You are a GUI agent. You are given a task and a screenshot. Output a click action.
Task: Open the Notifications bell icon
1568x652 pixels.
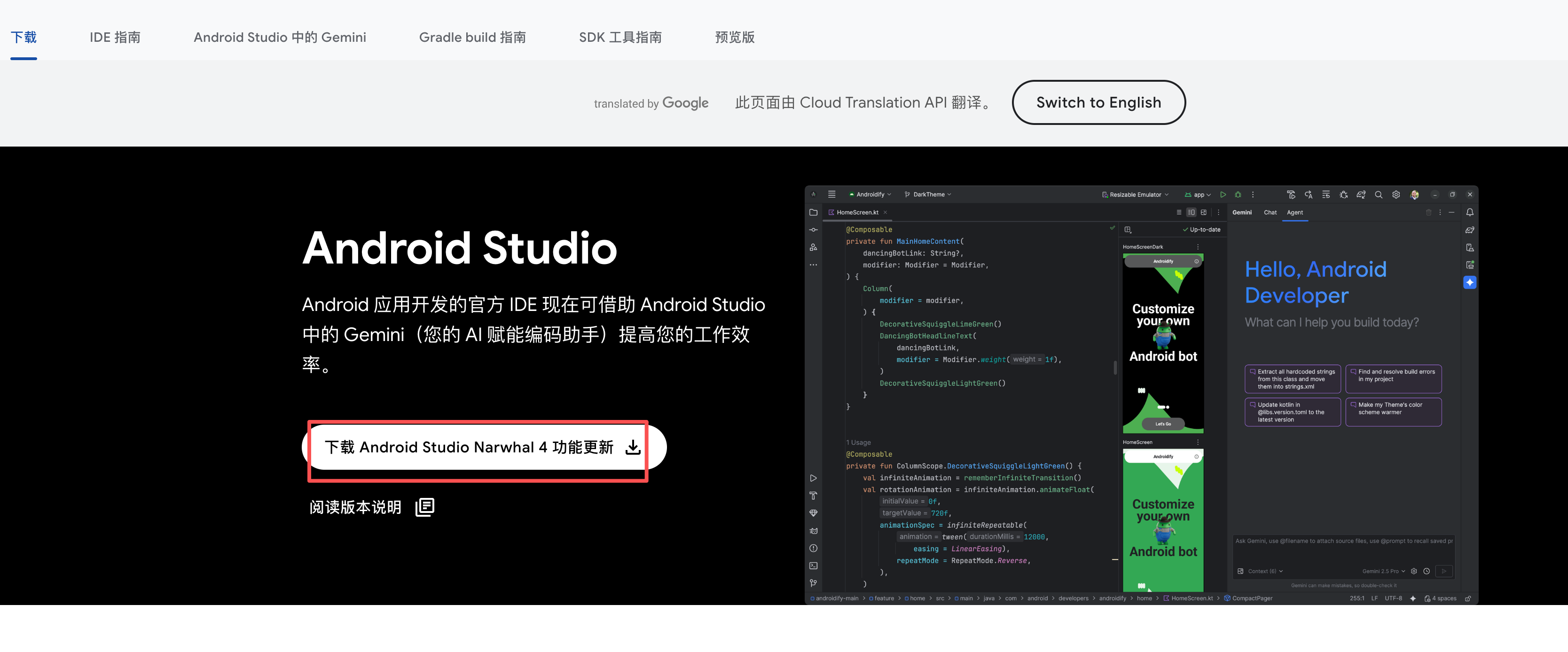[1470, 212]
